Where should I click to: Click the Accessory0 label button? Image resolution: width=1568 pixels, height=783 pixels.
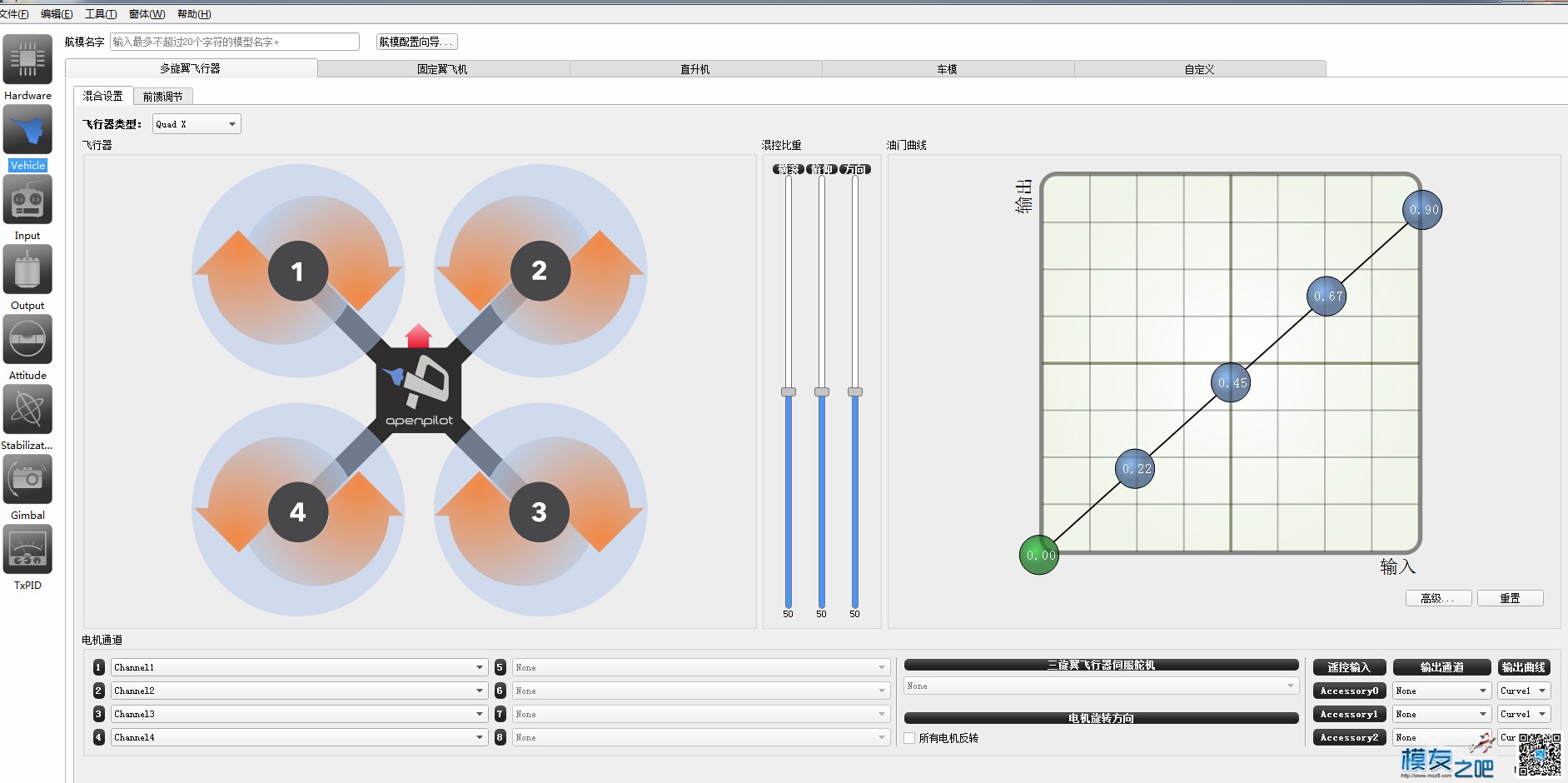tap(1349, 691)
